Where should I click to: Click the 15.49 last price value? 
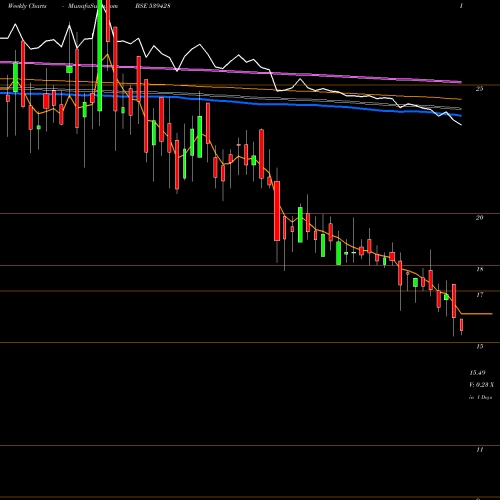point(477,373)
